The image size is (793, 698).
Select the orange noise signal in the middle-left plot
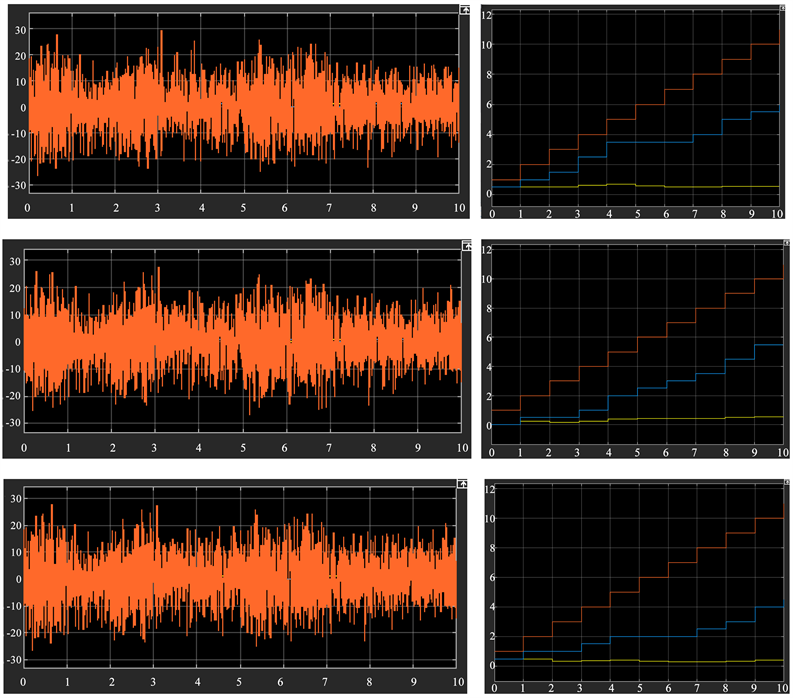tap(240, 342)
